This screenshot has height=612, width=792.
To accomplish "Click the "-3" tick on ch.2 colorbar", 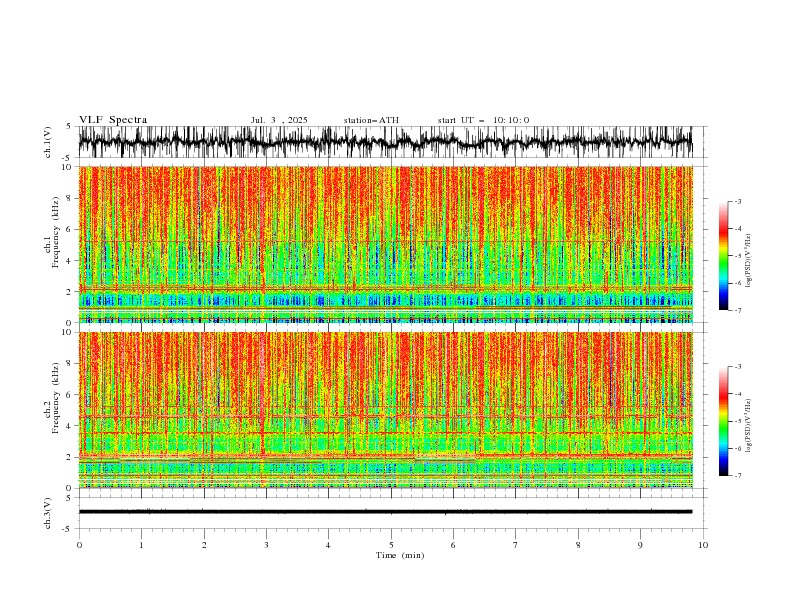I will click(x=738, y=367).
